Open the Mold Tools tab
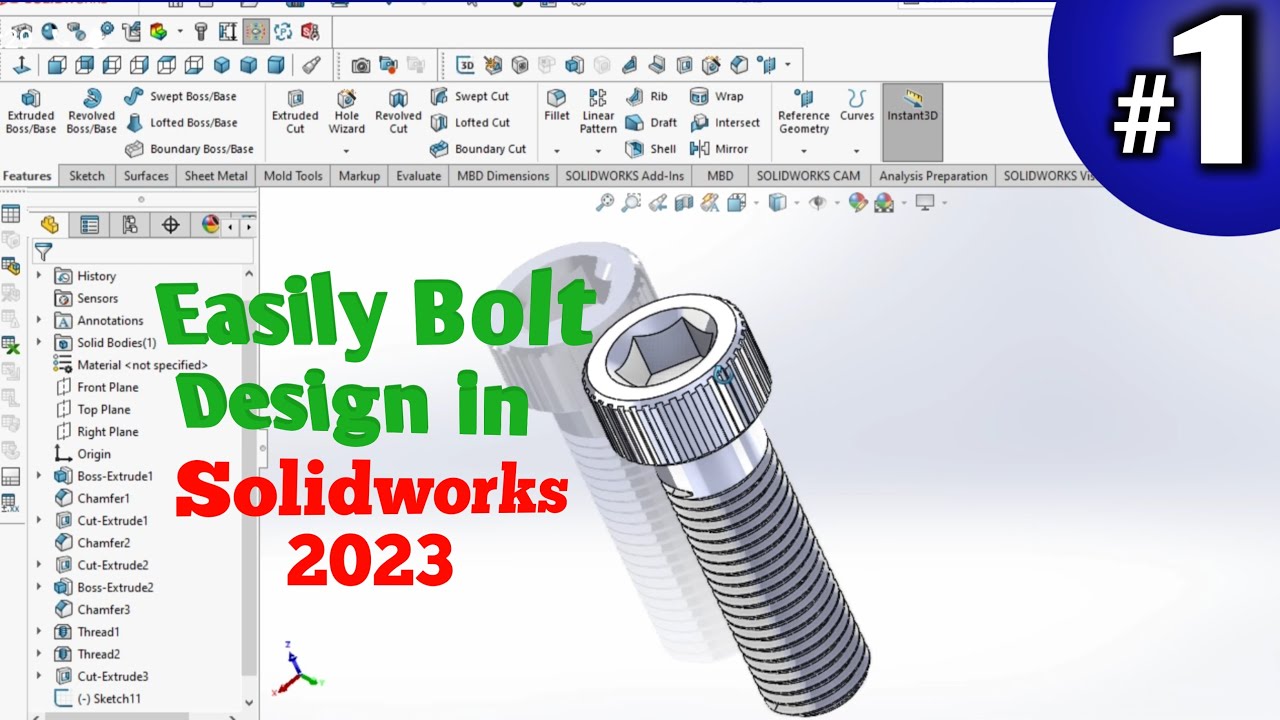 [x=293, y=176]
